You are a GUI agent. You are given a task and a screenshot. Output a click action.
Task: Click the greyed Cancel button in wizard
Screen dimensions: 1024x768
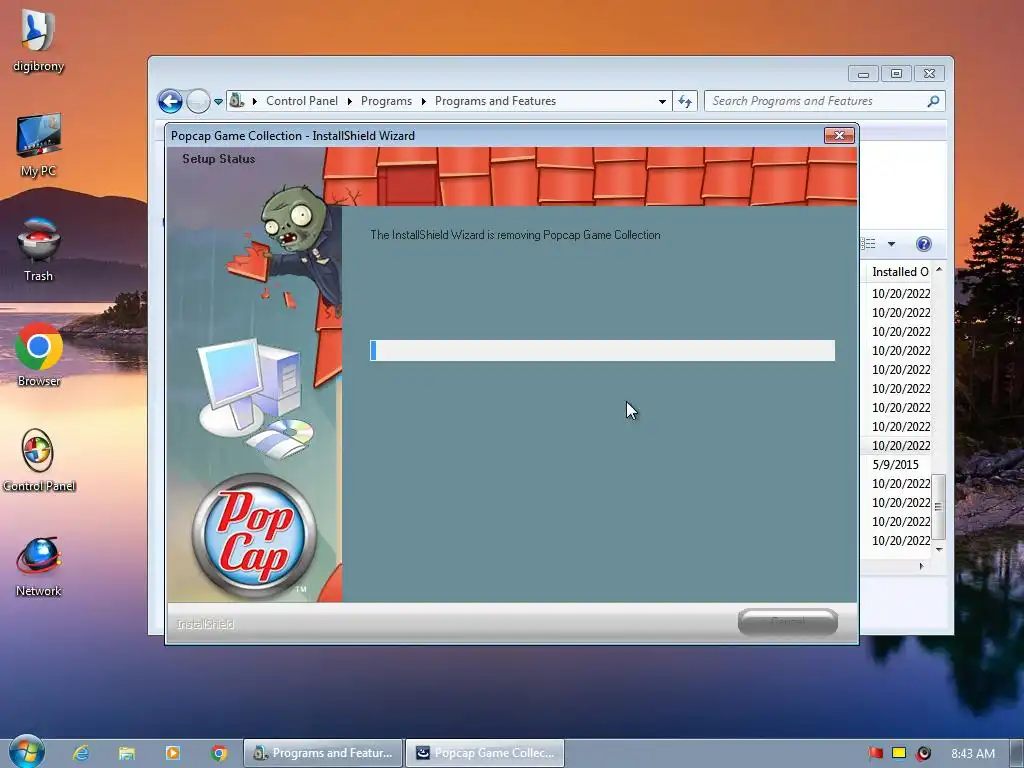[788, 621]
